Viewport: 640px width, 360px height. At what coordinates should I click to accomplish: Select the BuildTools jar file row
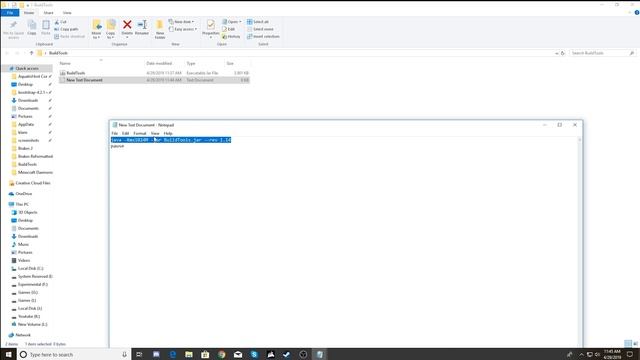pyautogui.click(x=154, y=73)
